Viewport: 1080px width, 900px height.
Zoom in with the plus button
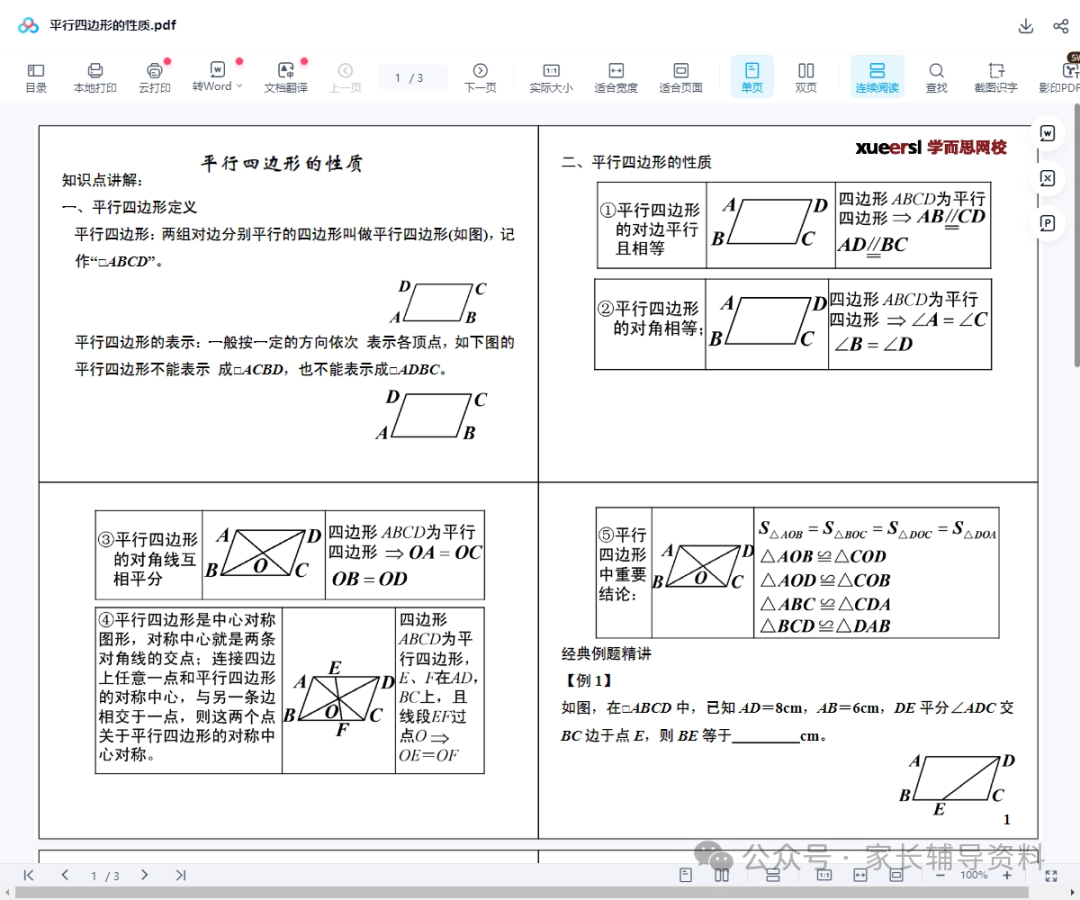coord(1006,875)
